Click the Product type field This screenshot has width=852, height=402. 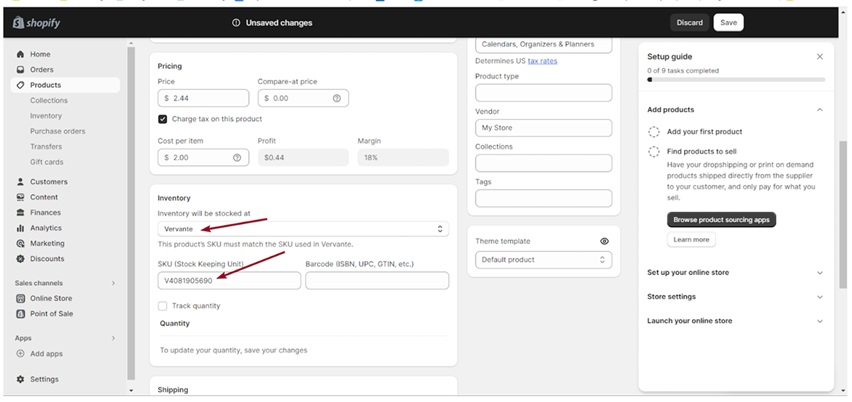(x=543, y=93)
